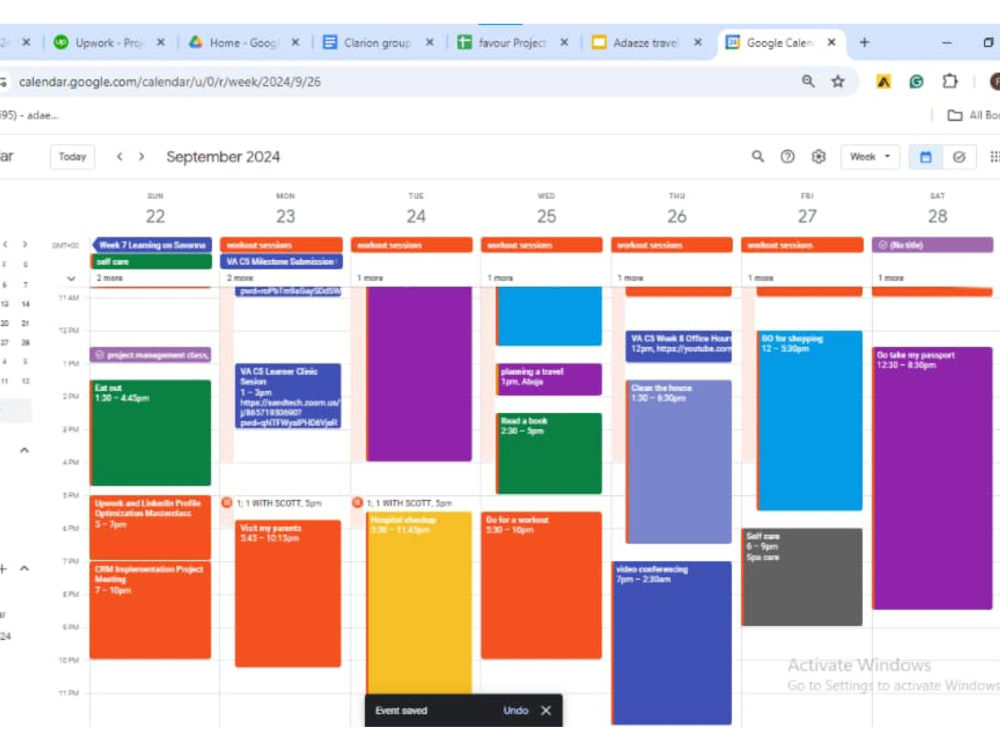
Task: Close the favour Project tab
Action: pos(564,42)
